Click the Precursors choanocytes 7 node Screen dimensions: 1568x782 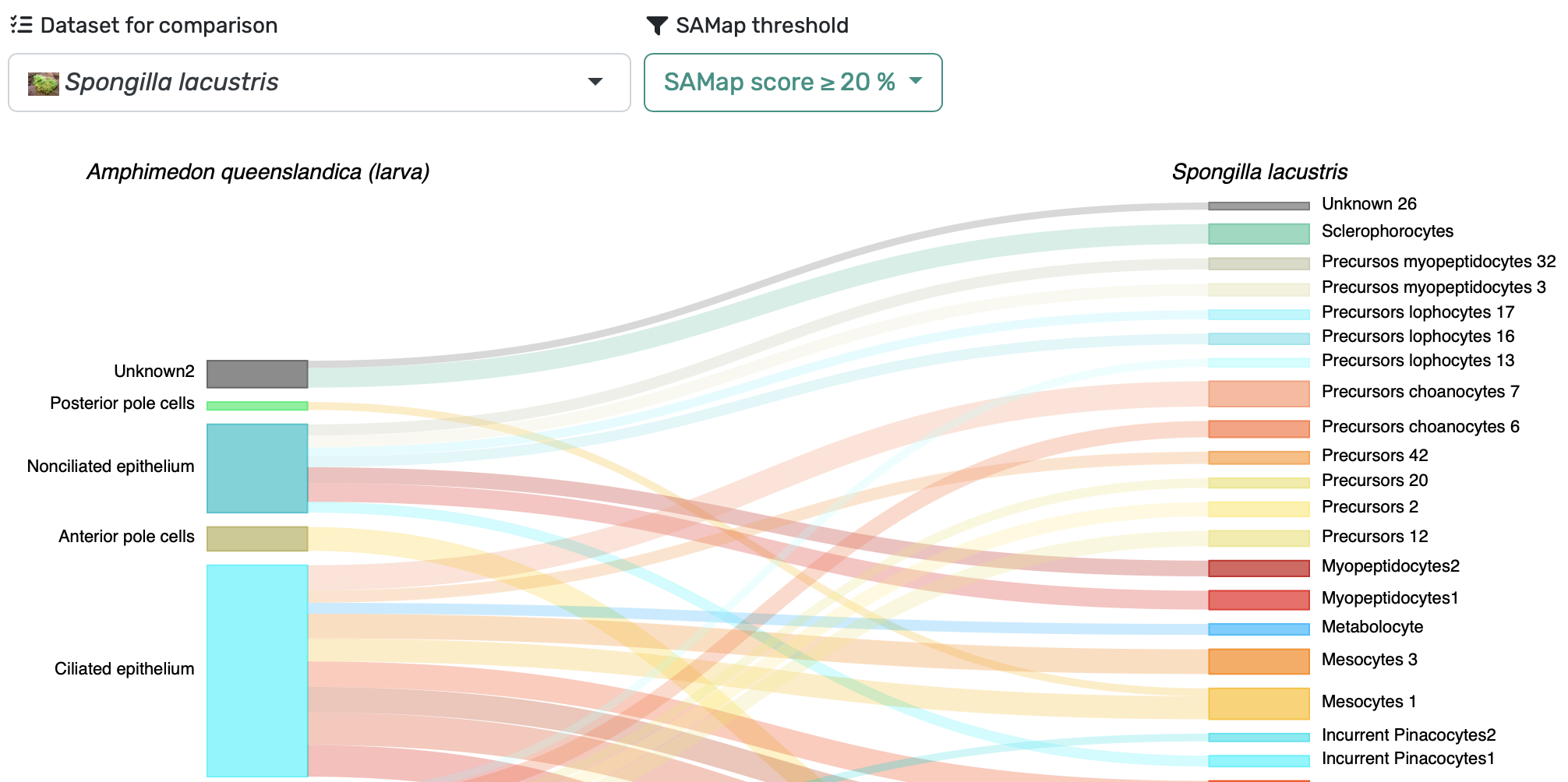coord(1259,393)
